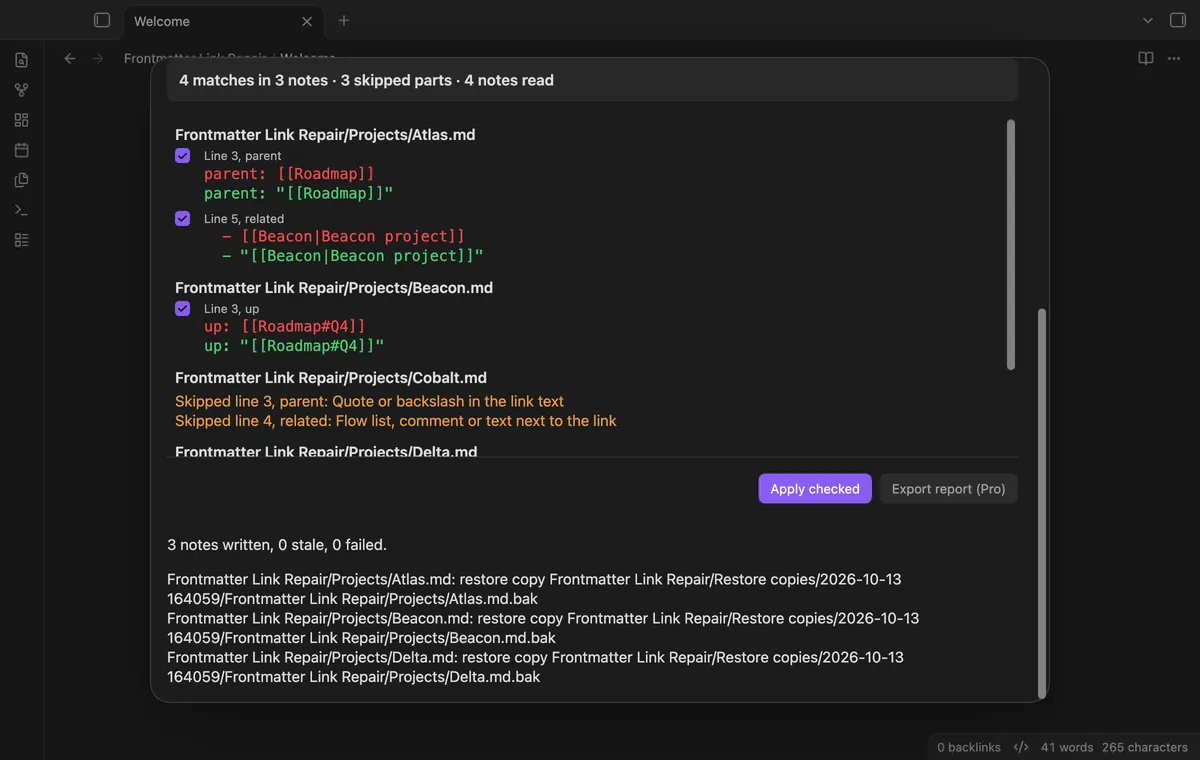Toggle the left sidebar icon
The height and width of the screenshot is (760, 1200).
101,20
